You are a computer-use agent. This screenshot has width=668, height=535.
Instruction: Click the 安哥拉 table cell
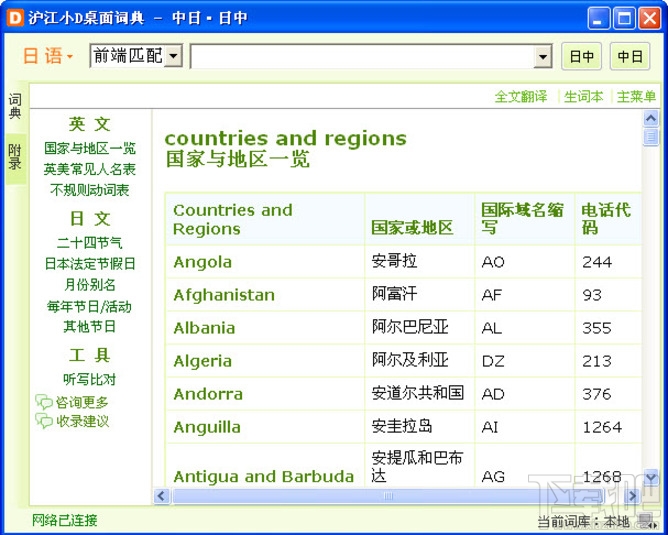point(394,261)
